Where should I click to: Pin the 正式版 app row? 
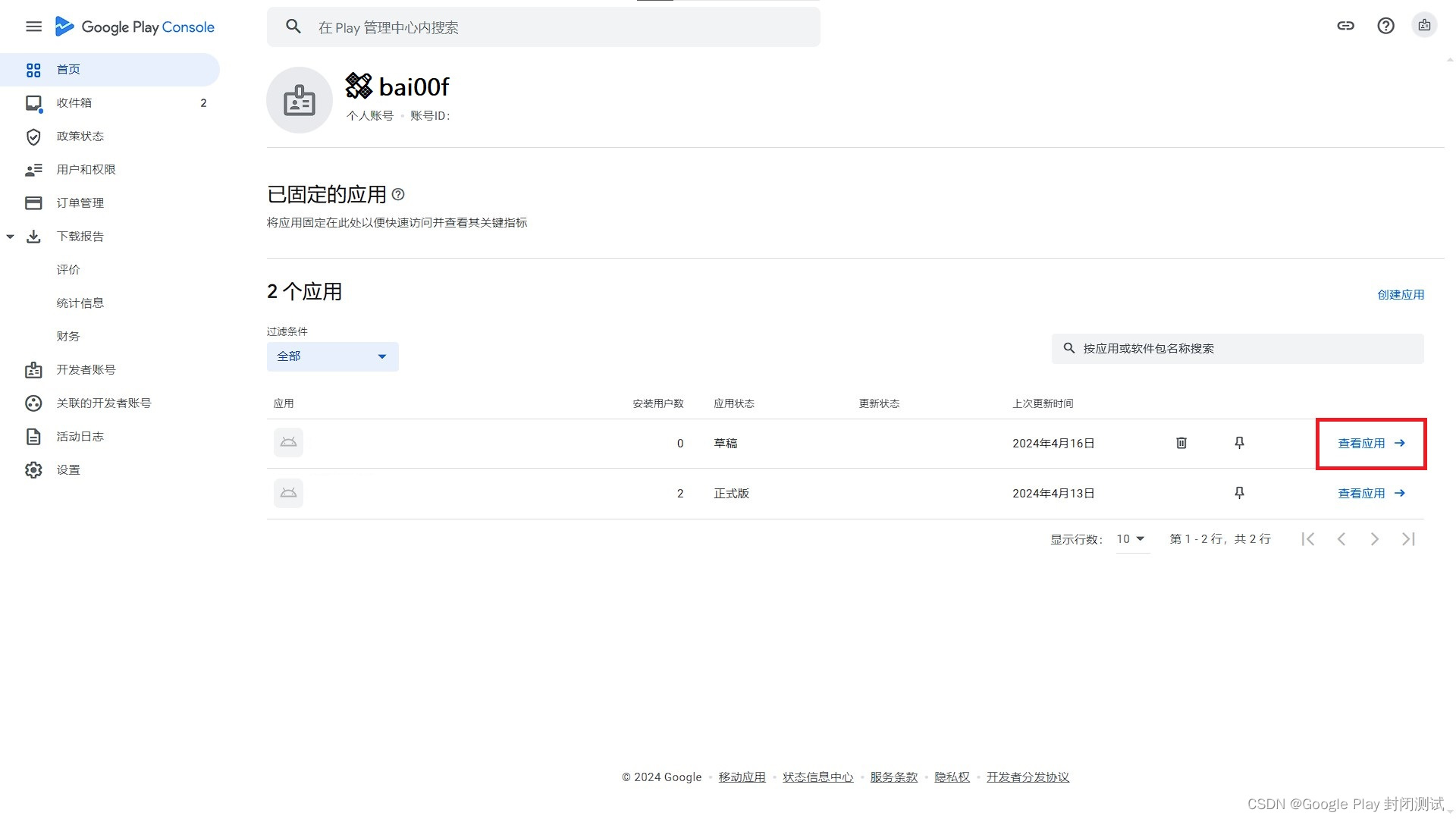(1239, 493)
